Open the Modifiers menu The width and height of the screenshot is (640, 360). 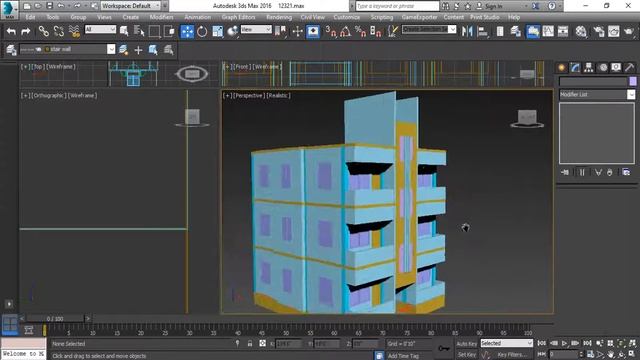(161, 17)
